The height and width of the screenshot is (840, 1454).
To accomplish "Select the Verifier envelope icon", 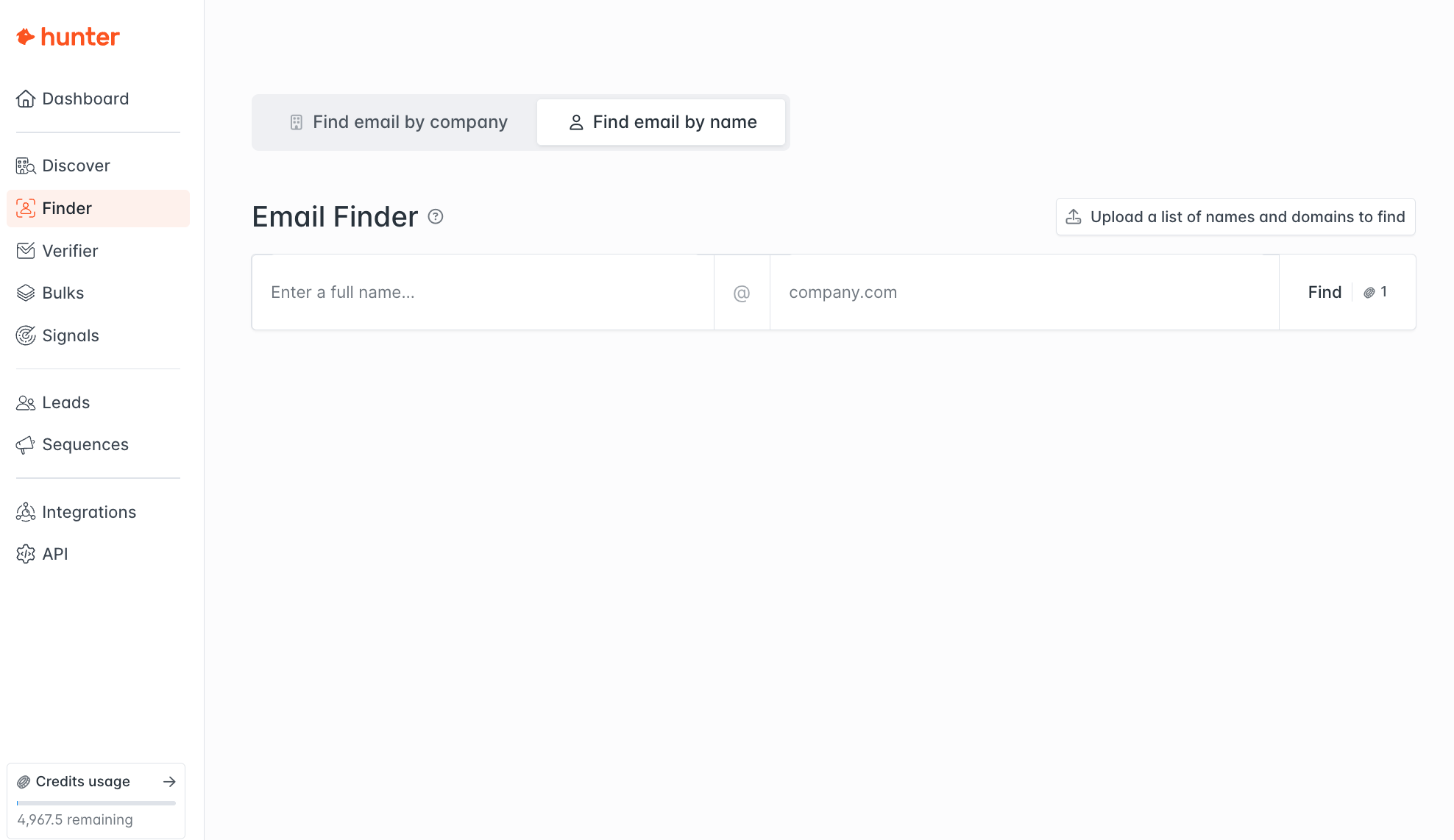I will tap(26, 251).
